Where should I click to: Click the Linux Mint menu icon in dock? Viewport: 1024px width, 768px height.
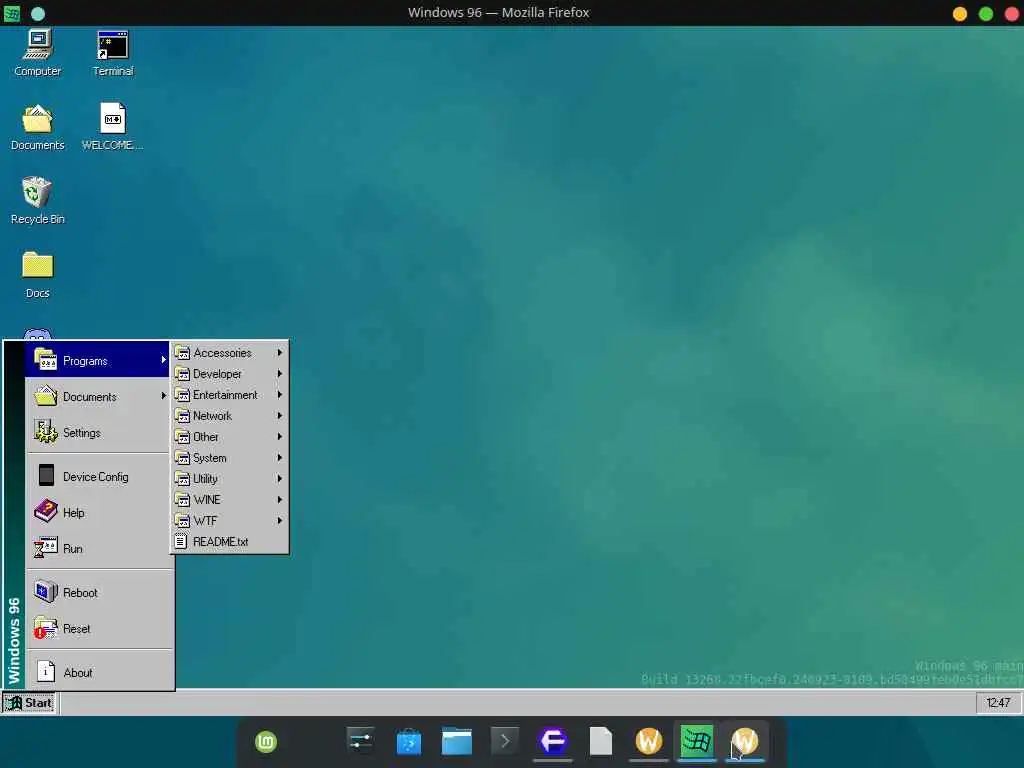click(x=266, y=742)
